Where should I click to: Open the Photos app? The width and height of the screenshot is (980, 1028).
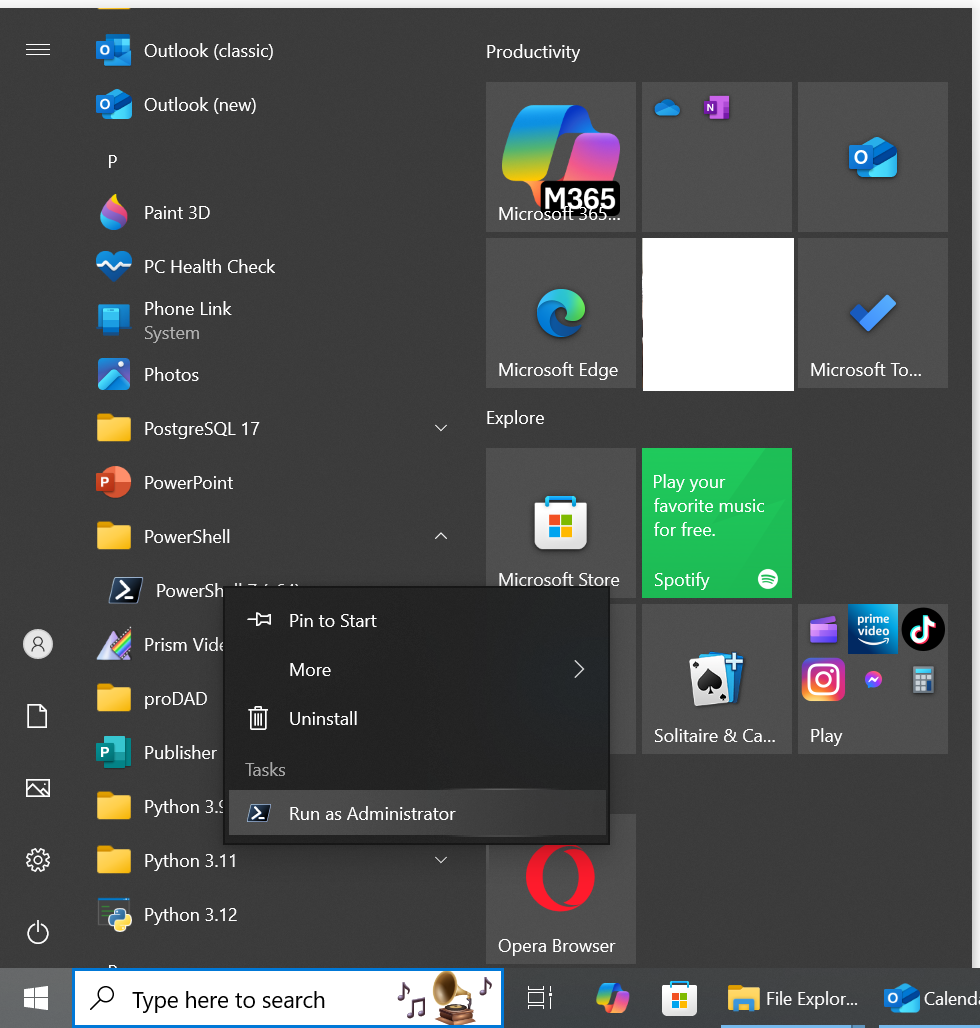(272, 375)
